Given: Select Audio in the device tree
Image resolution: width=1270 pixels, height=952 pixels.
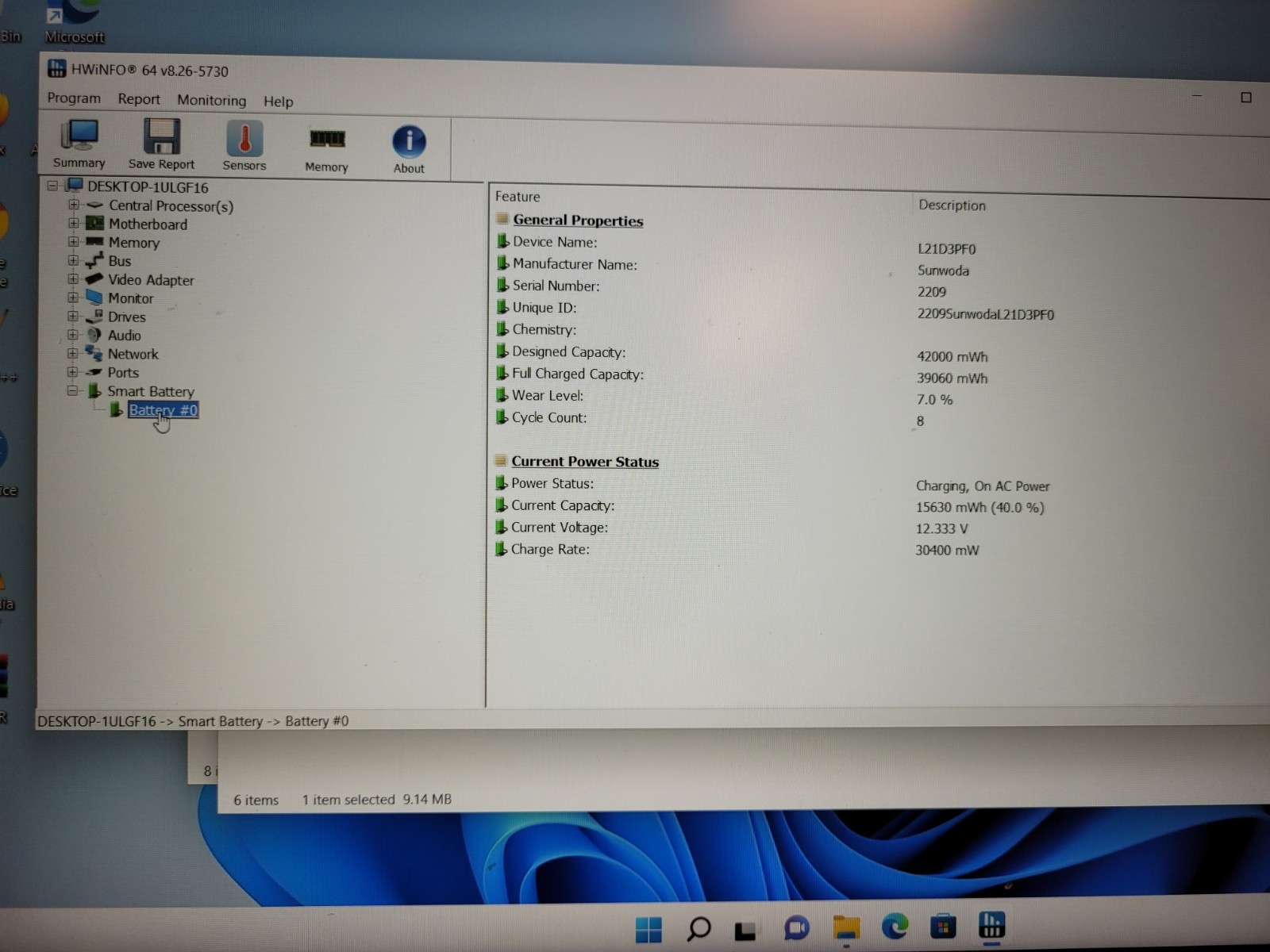Looking at the screenshot, I should pyautogui.click(x=124, y=336).
